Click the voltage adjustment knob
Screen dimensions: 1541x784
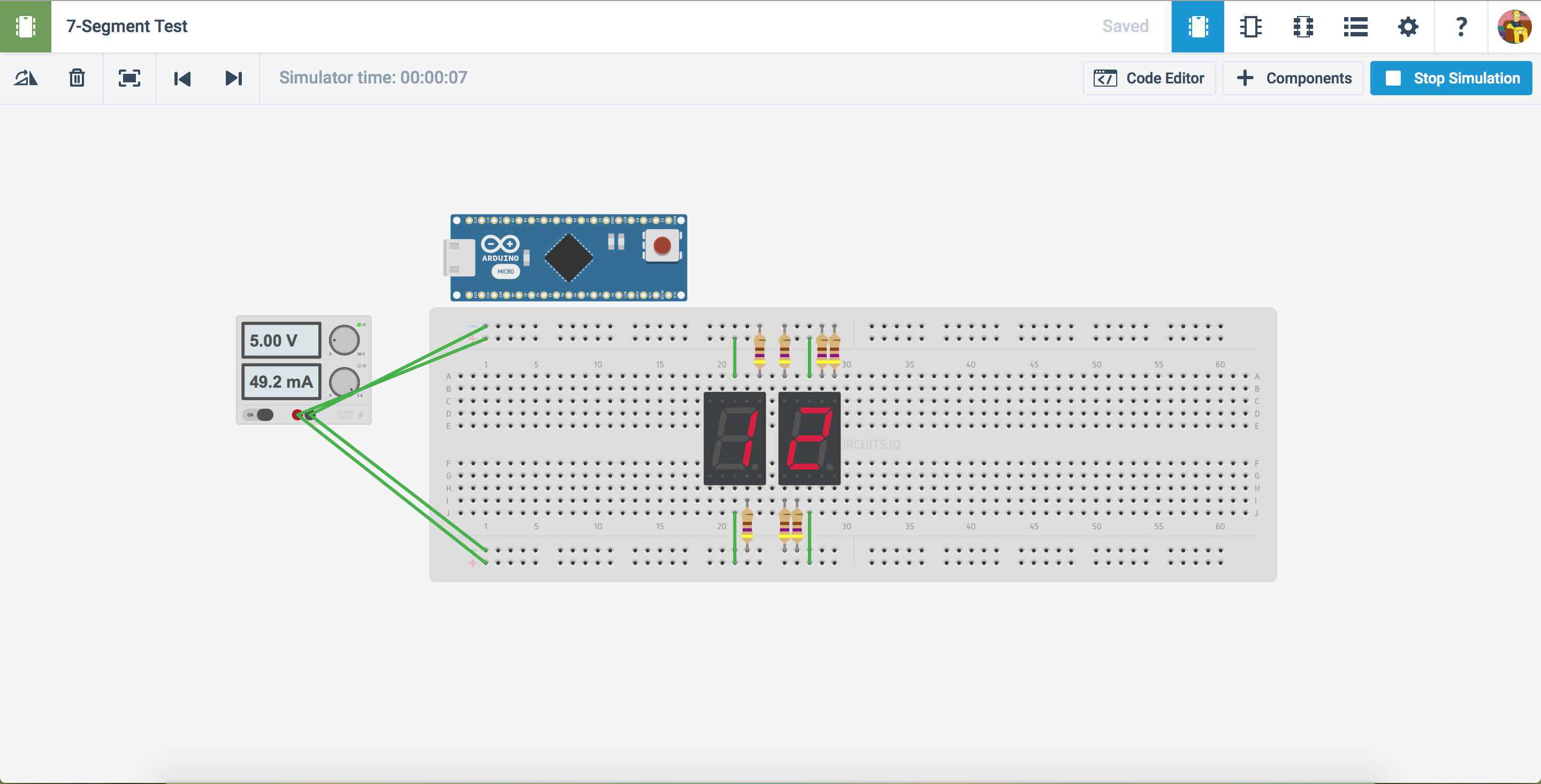point(344,340)
